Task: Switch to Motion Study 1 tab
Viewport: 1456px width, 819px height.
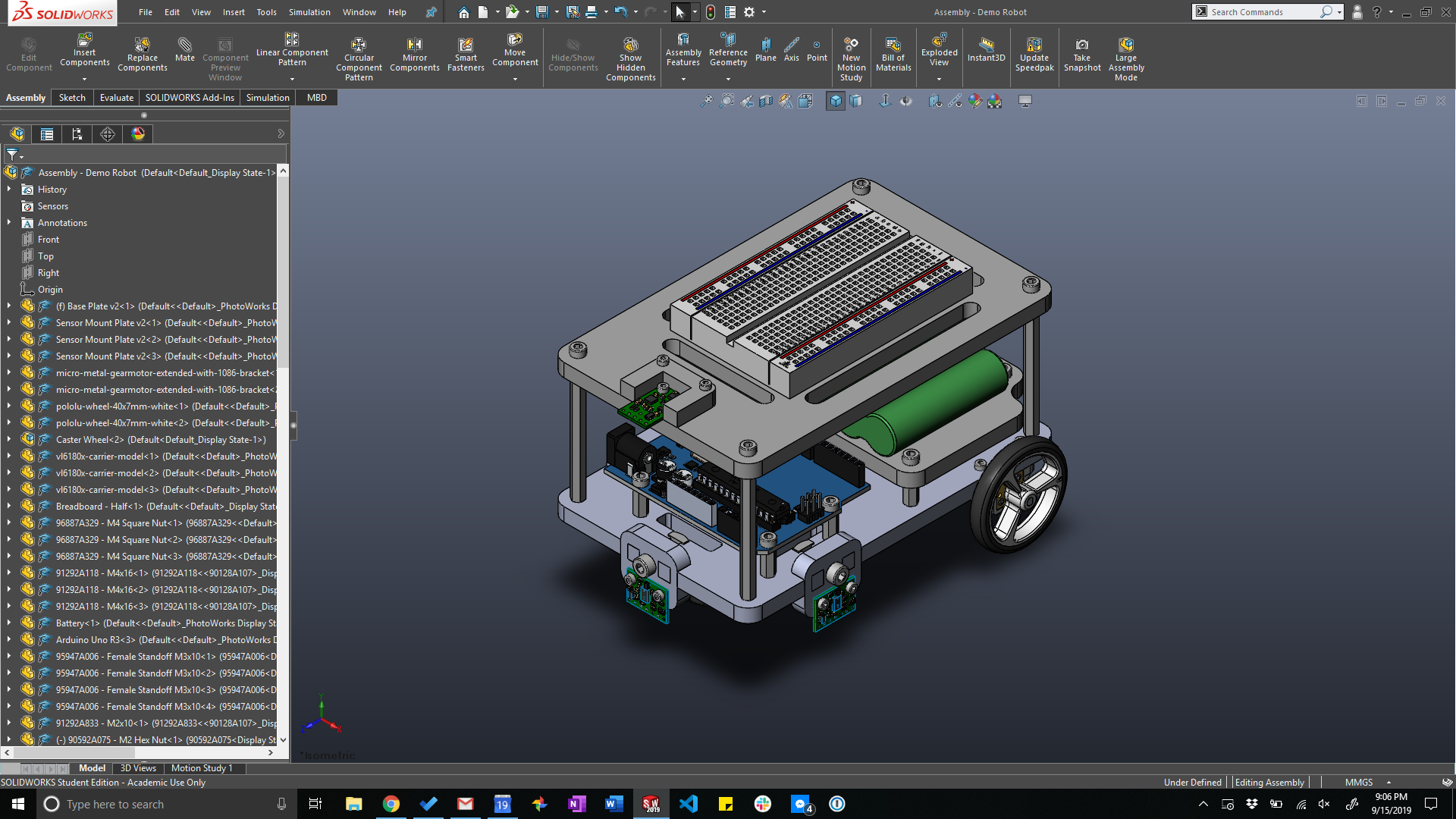Action: coord(202,768)
